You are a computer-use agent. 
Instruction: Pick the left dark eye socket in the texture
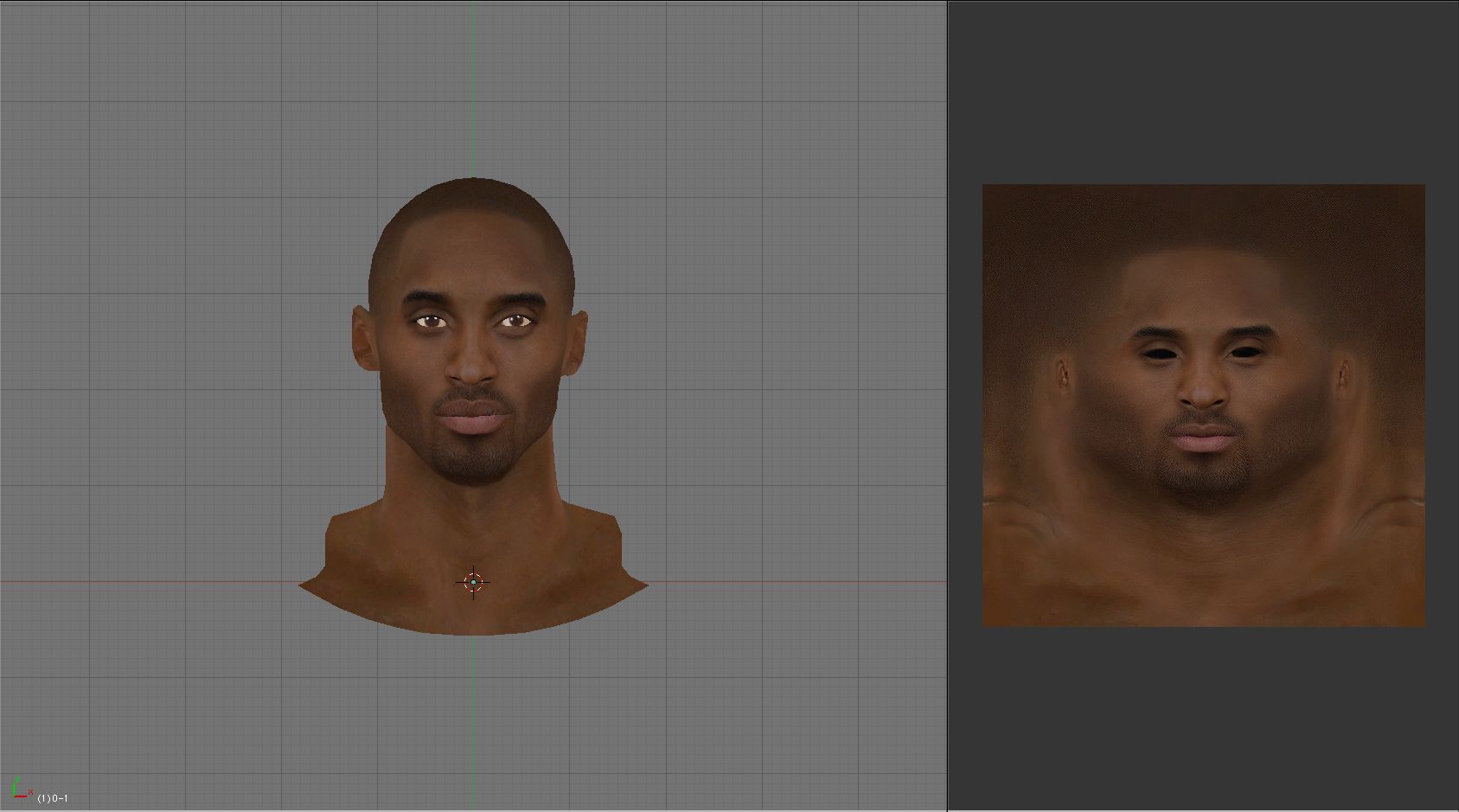(x=1159, y=353)
